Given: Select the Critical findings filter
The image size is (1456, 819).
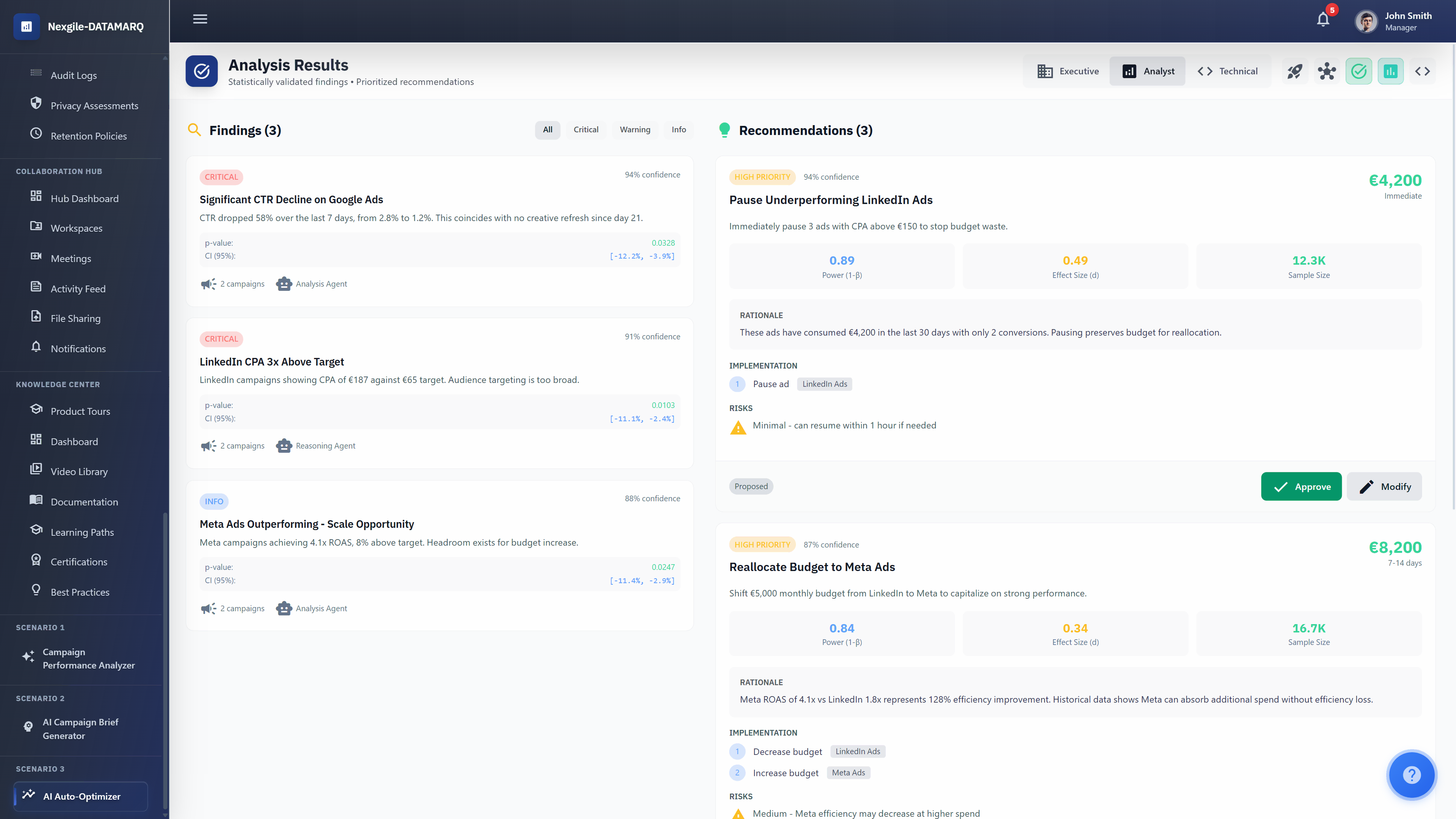Looking at the screenshot, I should 586,129.
